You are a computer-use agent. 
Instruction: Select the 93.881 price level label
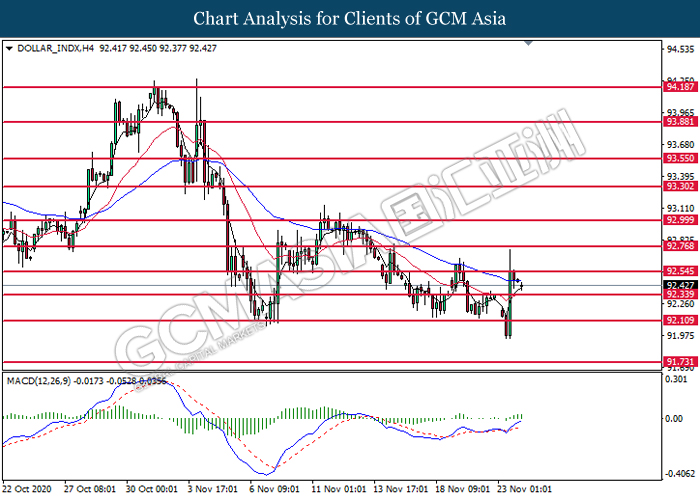(680, 121)
